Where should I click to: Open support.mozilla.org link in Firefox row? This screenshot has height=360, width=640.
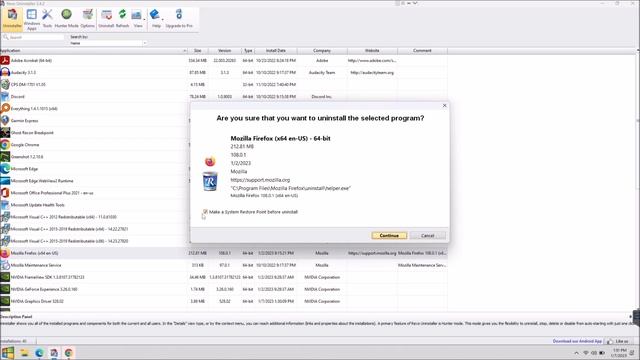(372, 253)
